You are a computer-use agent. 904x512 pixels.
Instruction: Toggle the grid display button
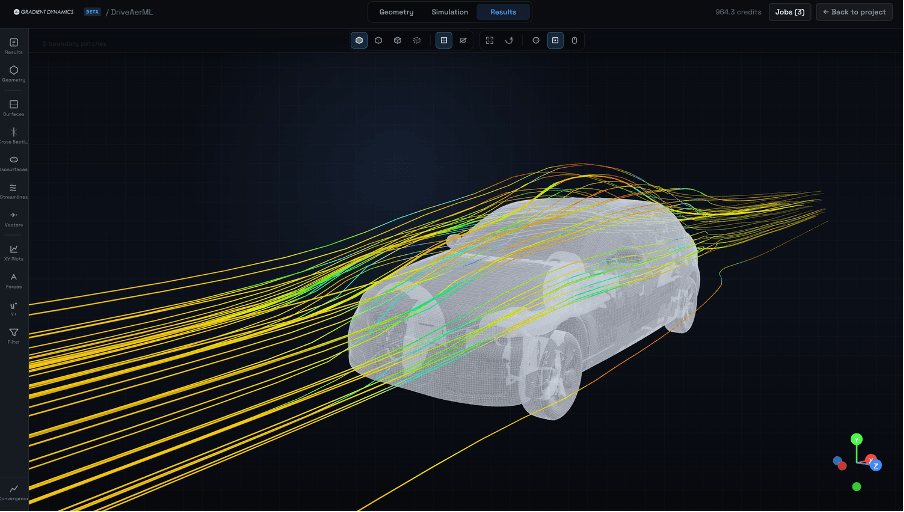point(444,40)
